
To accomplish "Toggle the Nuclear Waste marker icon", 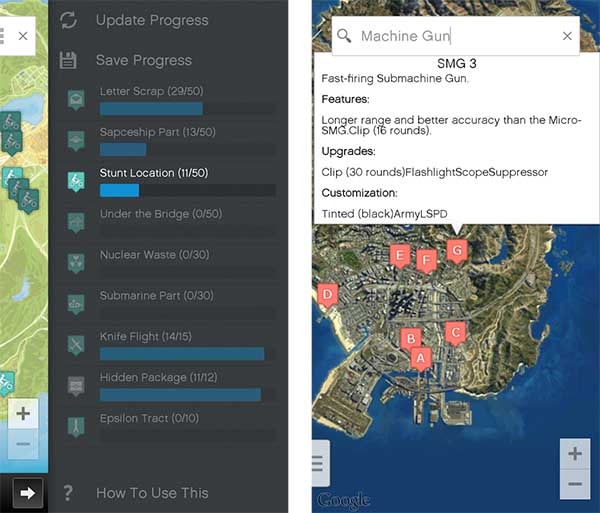I will click(76, 262).
